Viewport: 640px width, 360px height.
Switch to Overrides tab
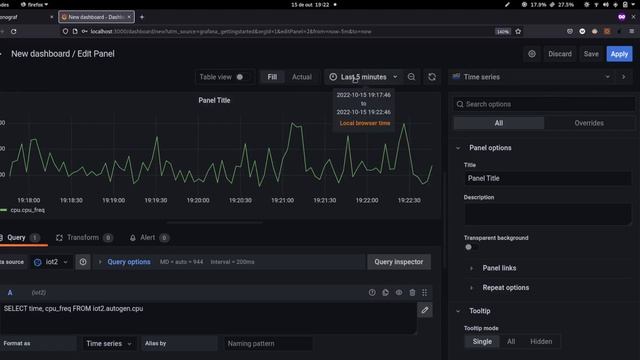589,123
